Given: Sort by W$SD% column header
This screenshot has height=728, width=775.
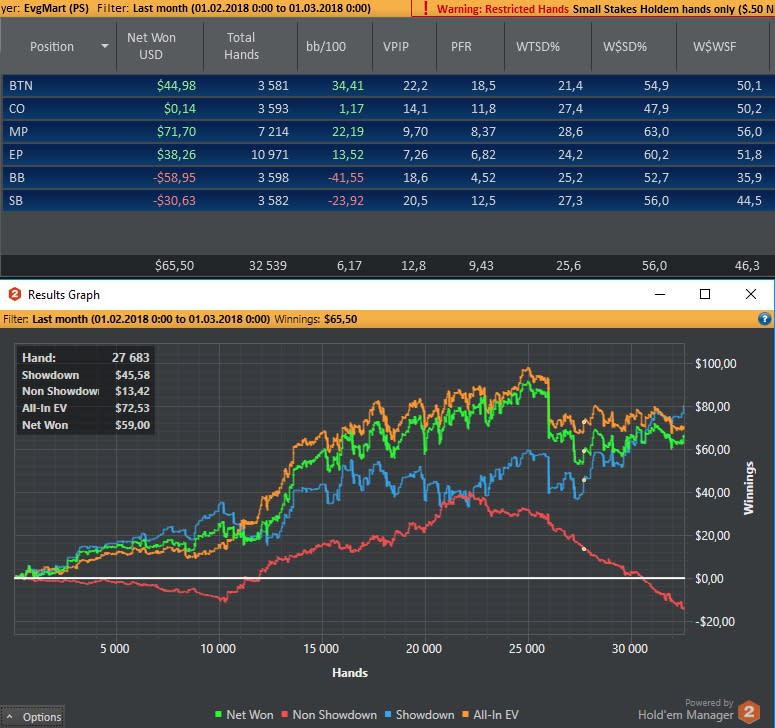Looking at the screenshot, I should [x=625, y=46].
